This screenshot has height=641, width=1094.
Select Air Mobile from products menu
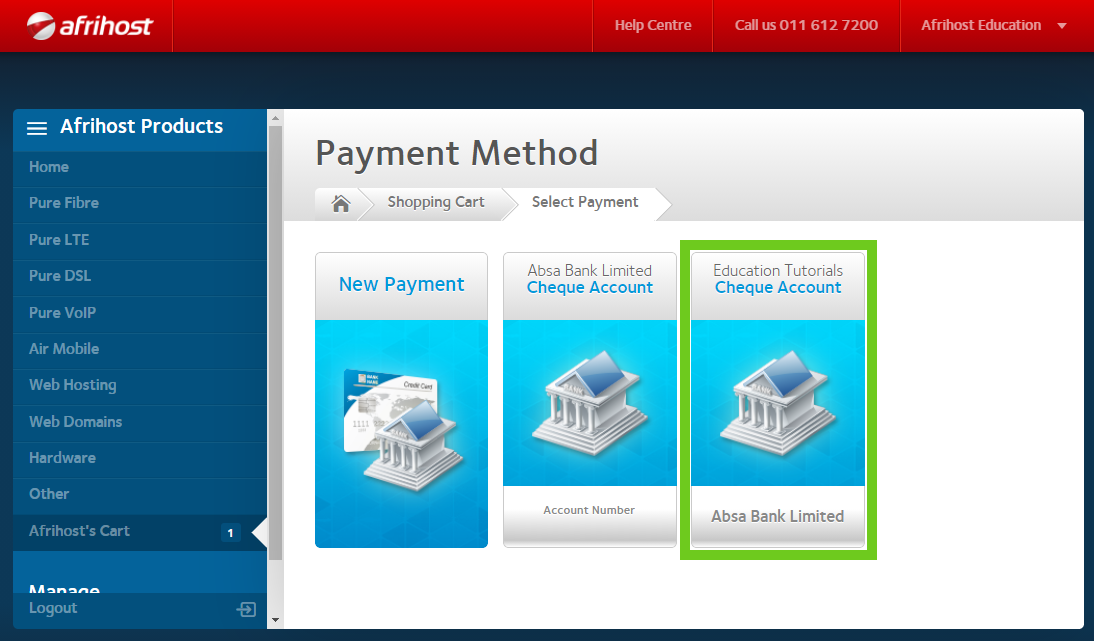point(64,349)
